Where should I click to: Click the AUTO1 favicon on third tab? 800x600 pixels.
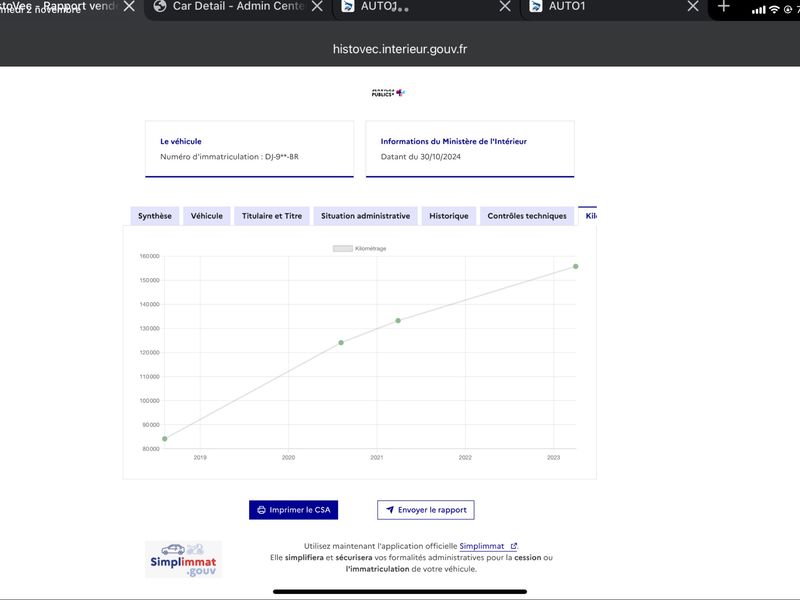(348, 6)
